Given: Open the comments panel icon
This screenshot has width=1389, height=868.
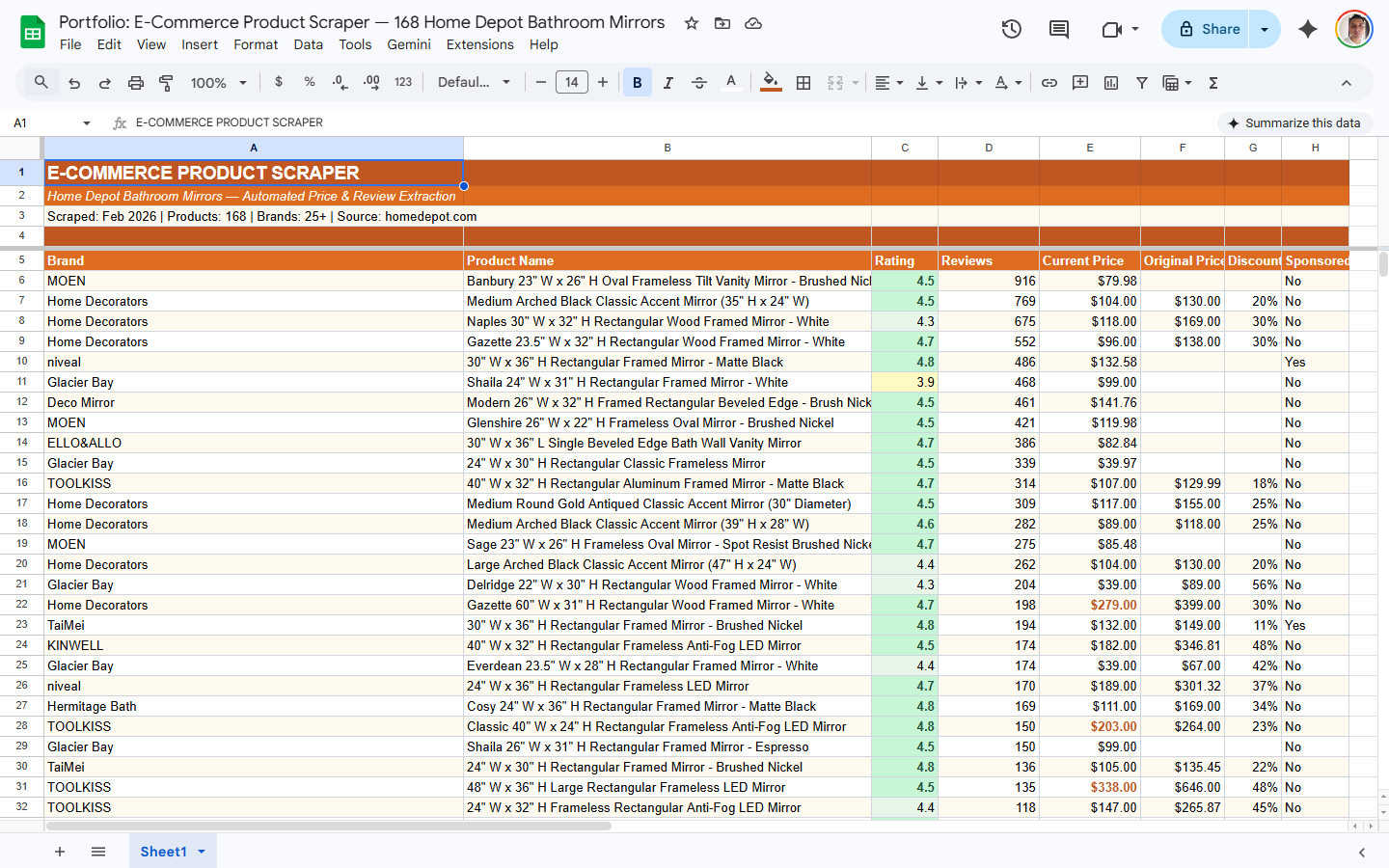Looking at the screenshot, I should tap(1059, 29).
